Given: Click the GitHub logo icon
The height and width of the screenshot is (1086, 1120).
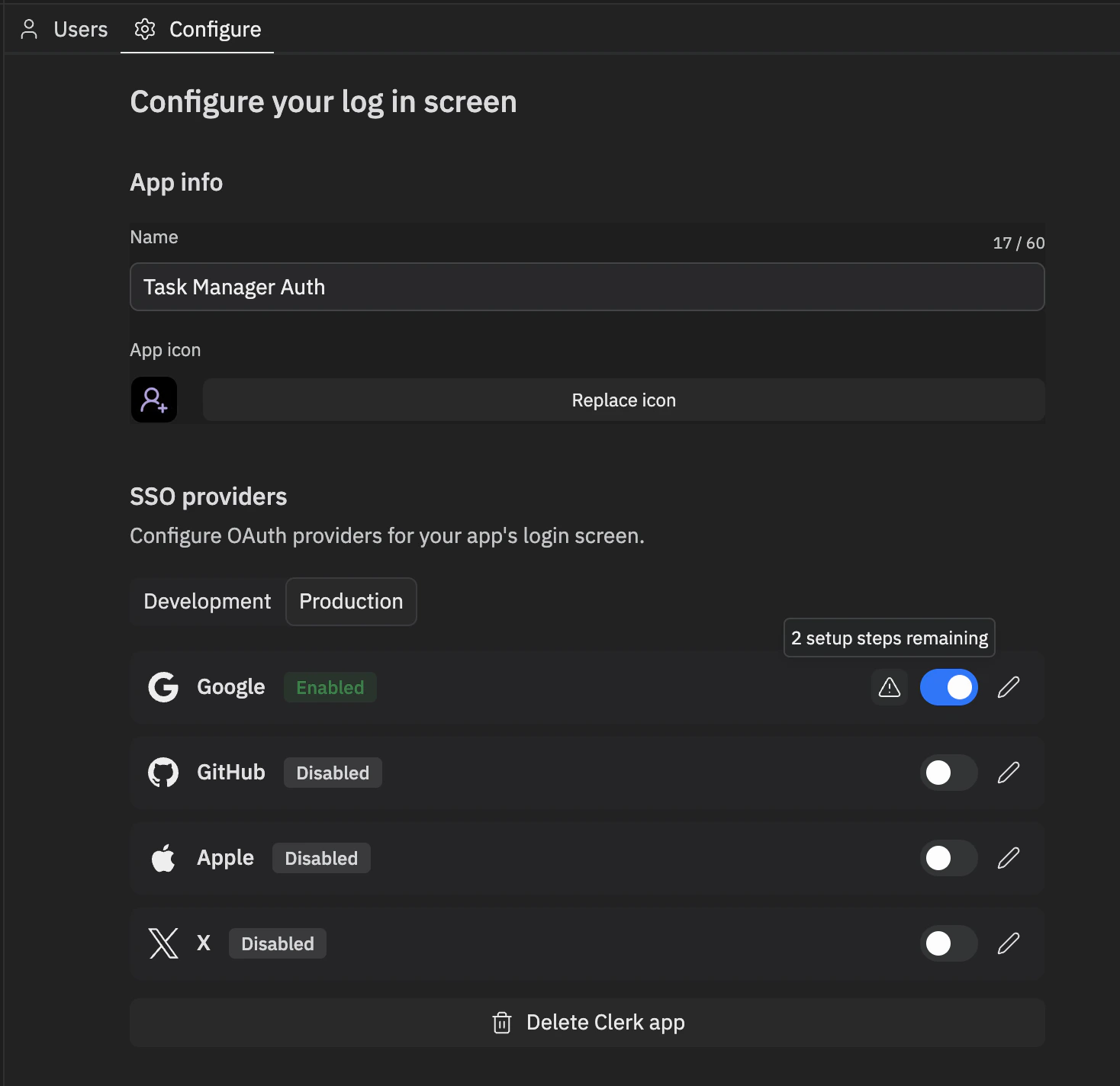Looking at the screenshot, I should (163, 773).
